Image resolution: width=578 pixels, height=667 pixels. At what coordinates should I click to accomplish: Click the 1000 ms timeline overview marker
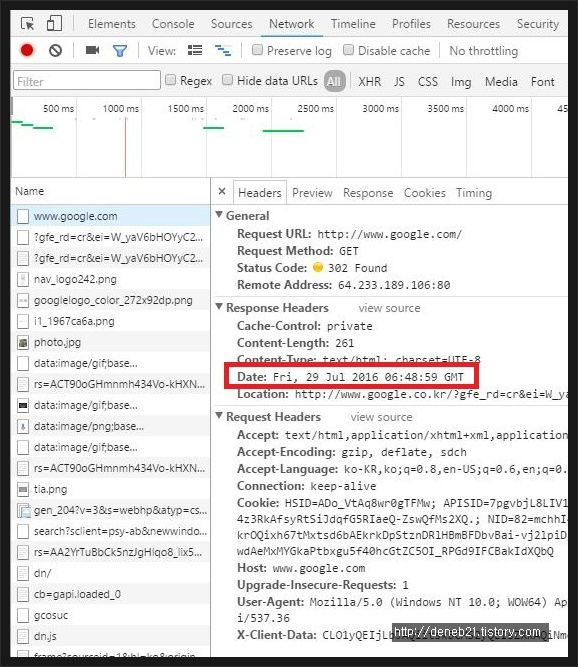click(x=121, y=109)
